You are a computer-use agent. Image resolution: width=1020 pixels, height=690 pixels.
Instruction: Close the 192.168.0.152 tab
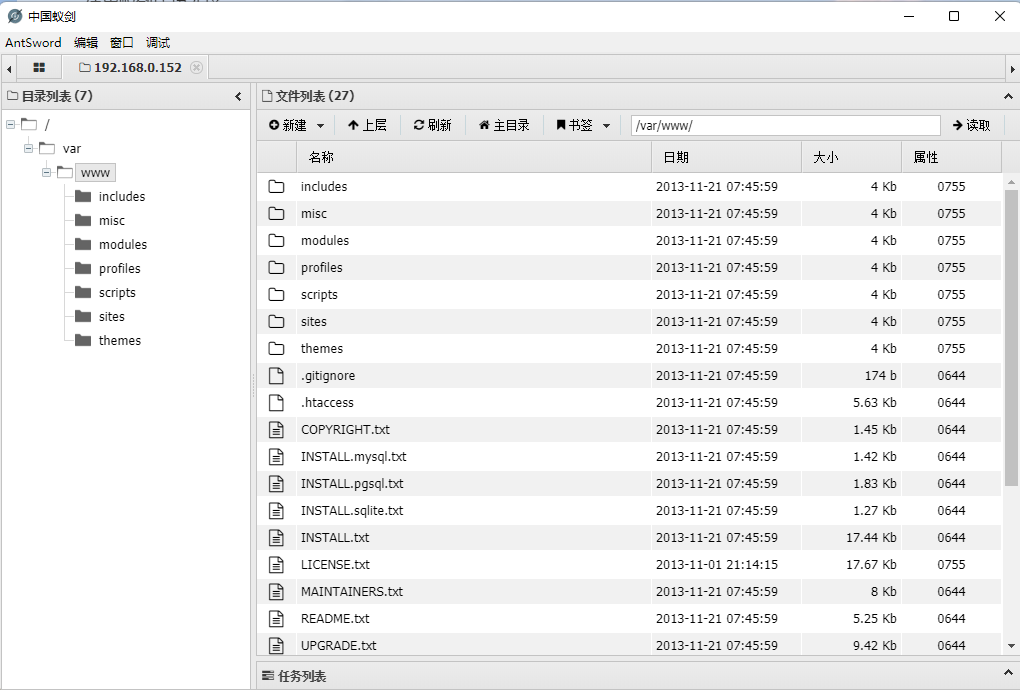point(196,68)
